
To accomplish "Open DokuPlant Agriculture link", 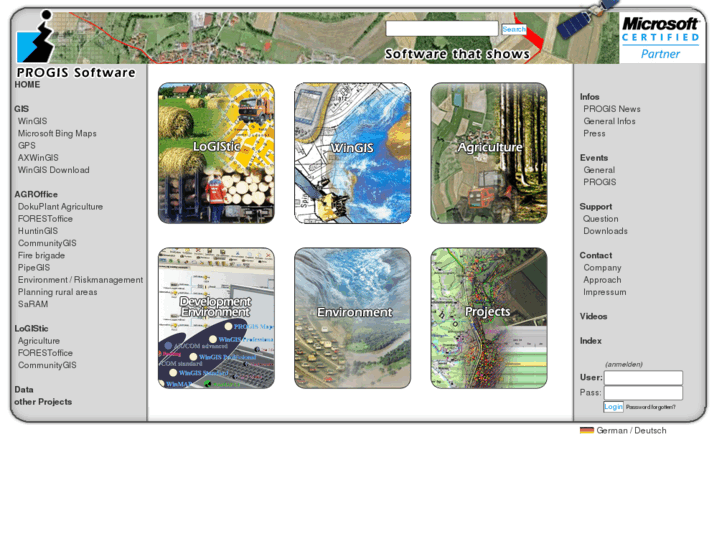I will click(x=60, y=206).
